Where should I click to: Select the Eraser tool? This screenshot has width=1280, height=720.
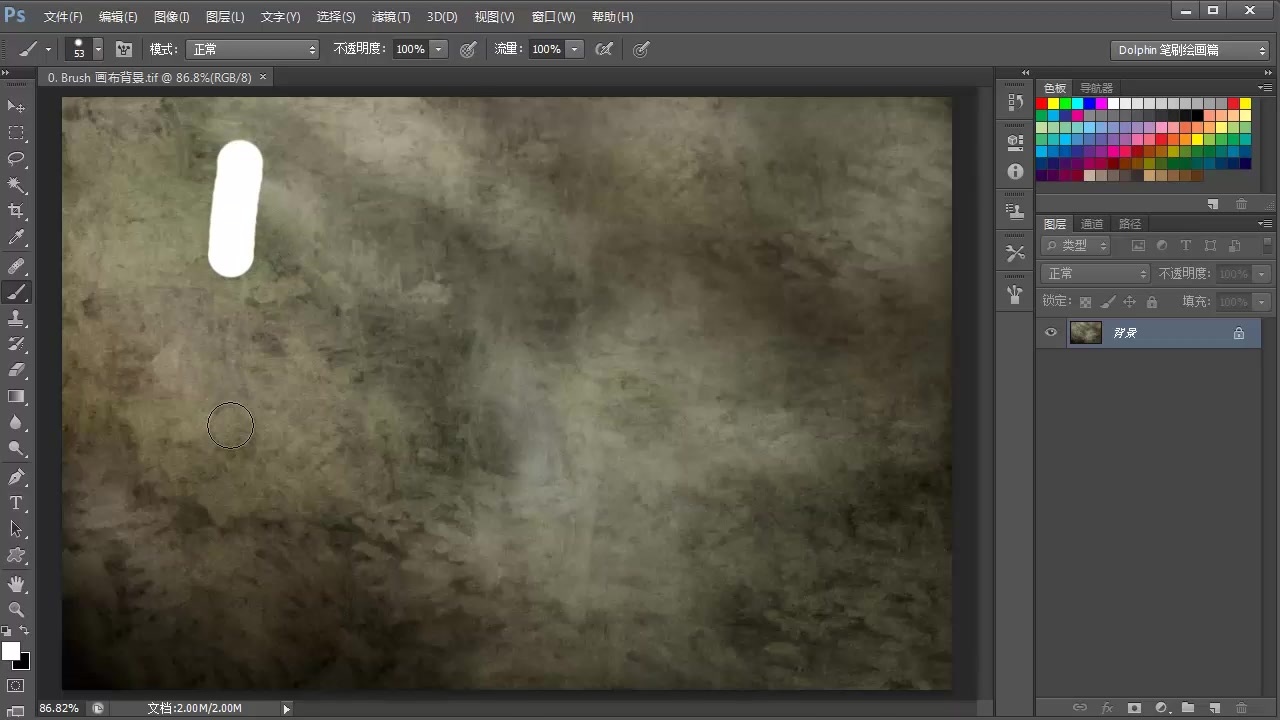[x=17, y=371]
